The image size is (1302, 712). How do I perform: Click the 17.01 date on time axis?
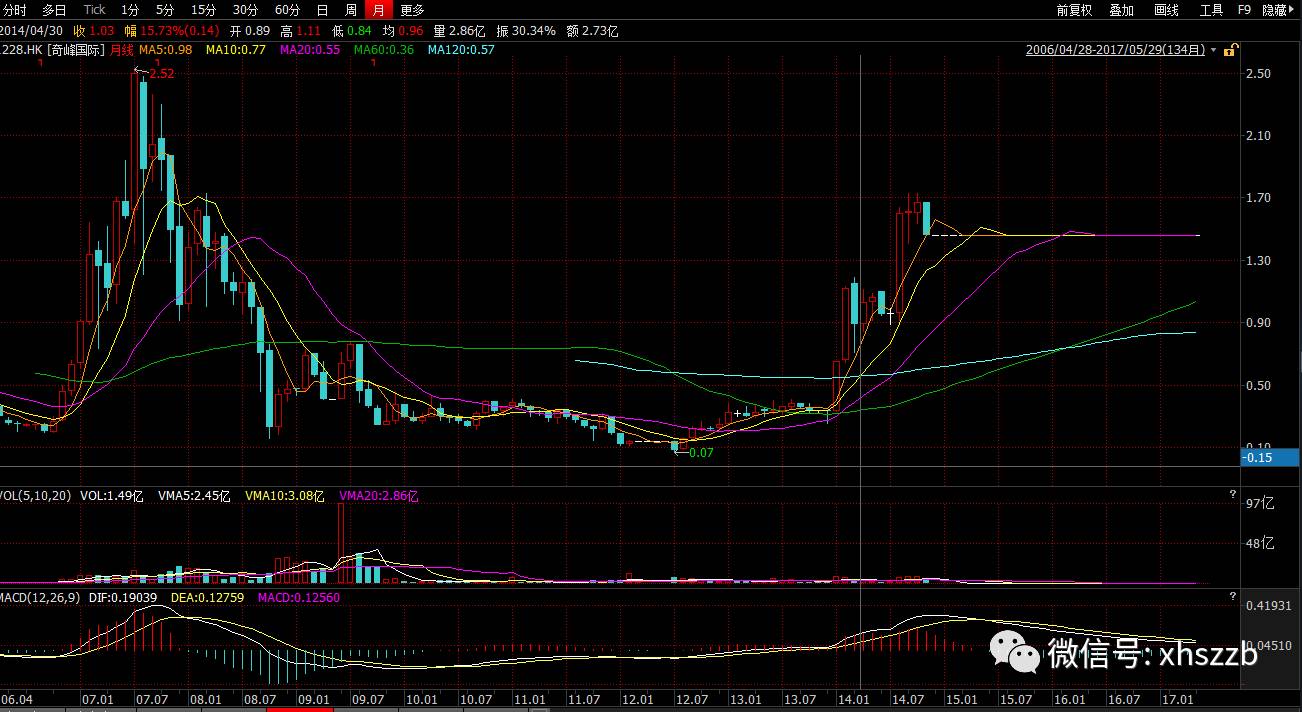click(1177, 698)
